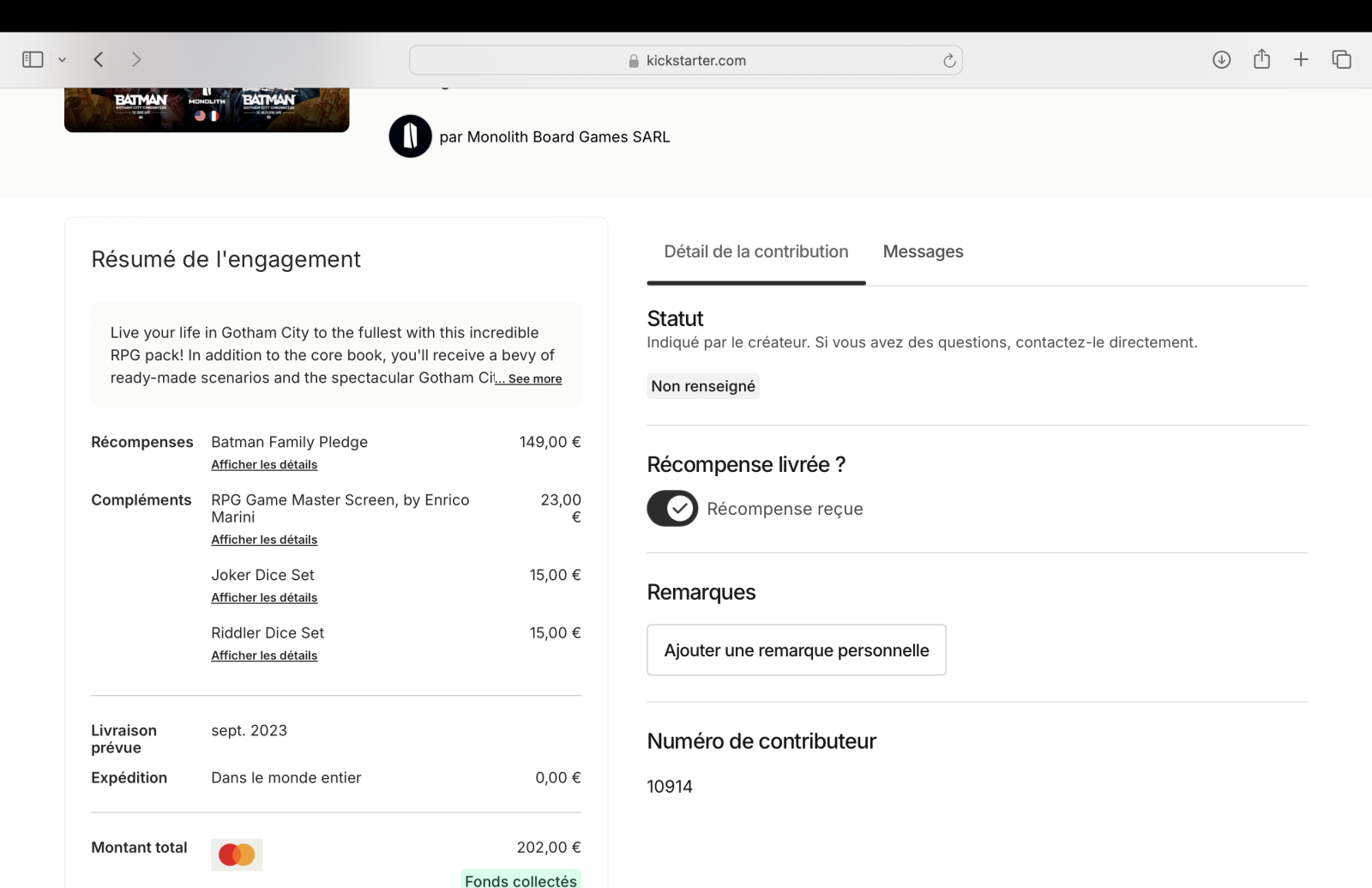Toggle the Récompense reçue switch
The height and width of the screenshot is (888, 1372).
672,509
